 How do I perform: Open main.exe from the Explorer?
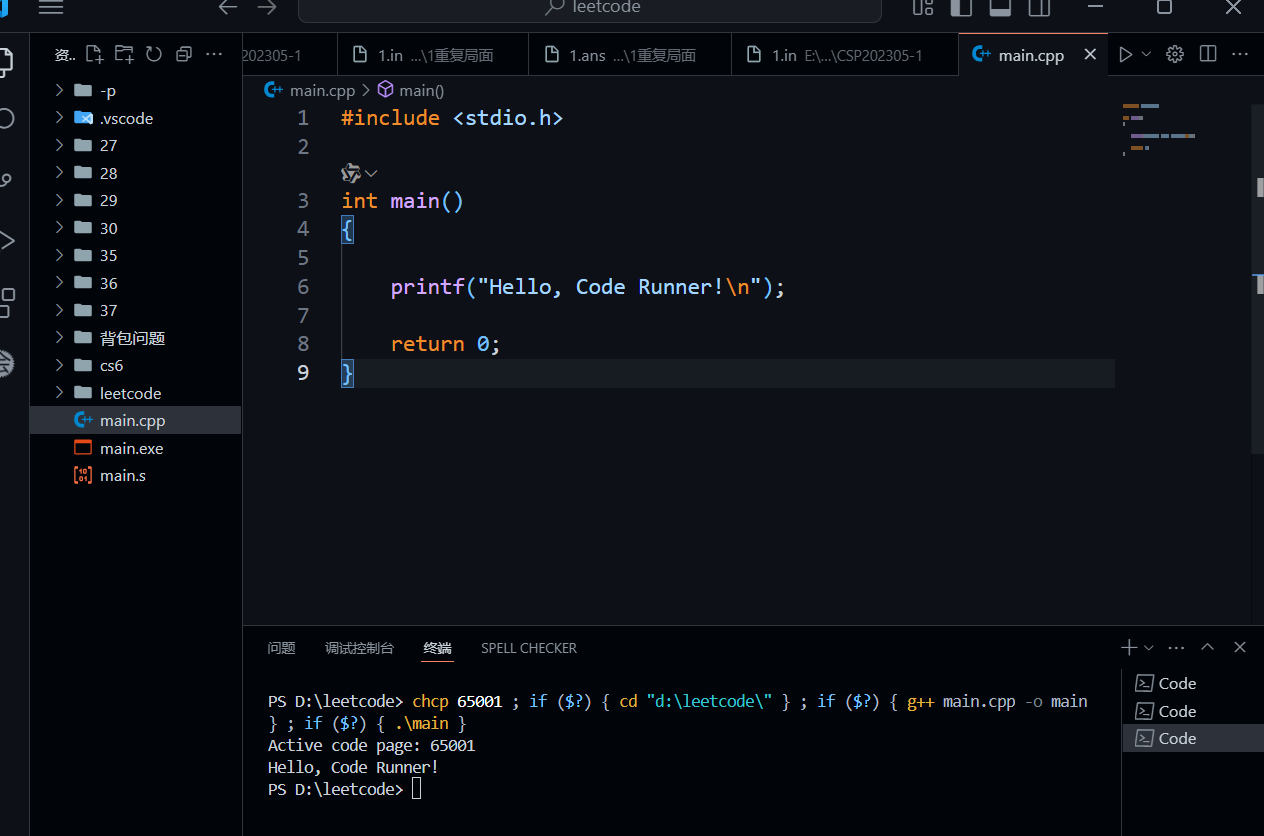132,448
